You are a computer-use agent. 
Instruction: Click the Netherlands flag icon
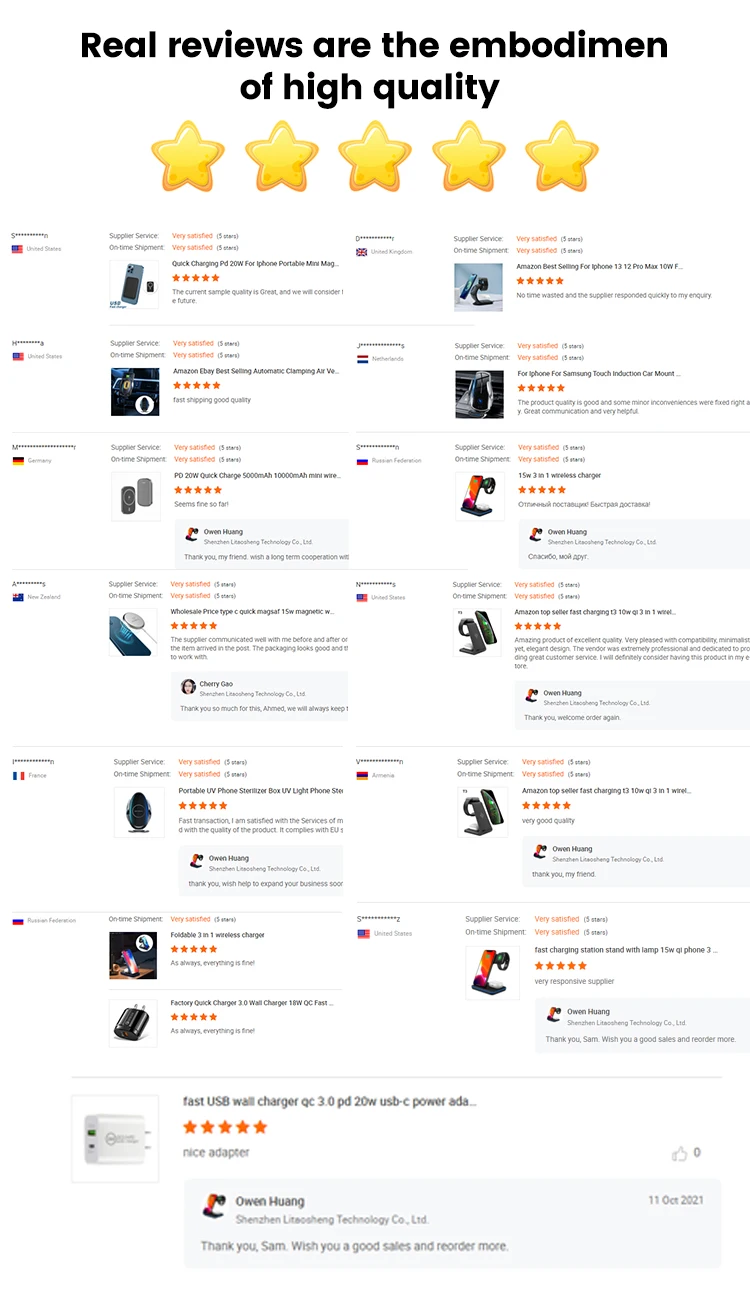point(362,358)
